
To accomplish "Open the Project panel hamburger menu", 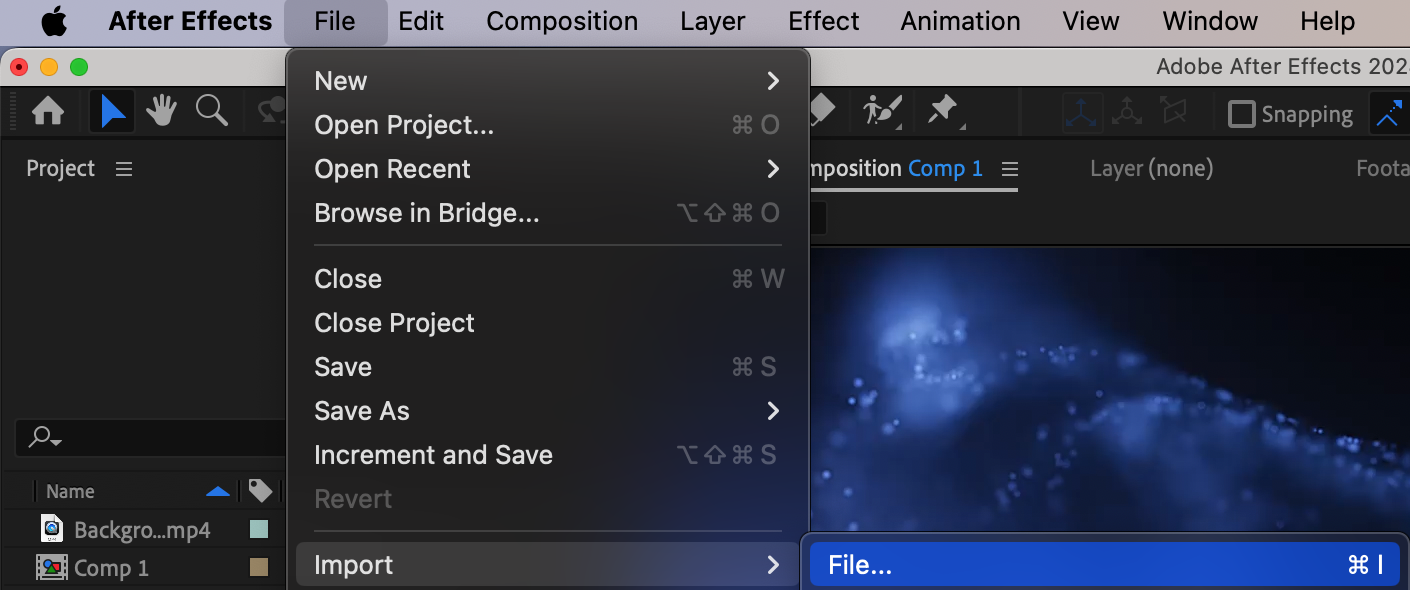I will coord(124,169).
